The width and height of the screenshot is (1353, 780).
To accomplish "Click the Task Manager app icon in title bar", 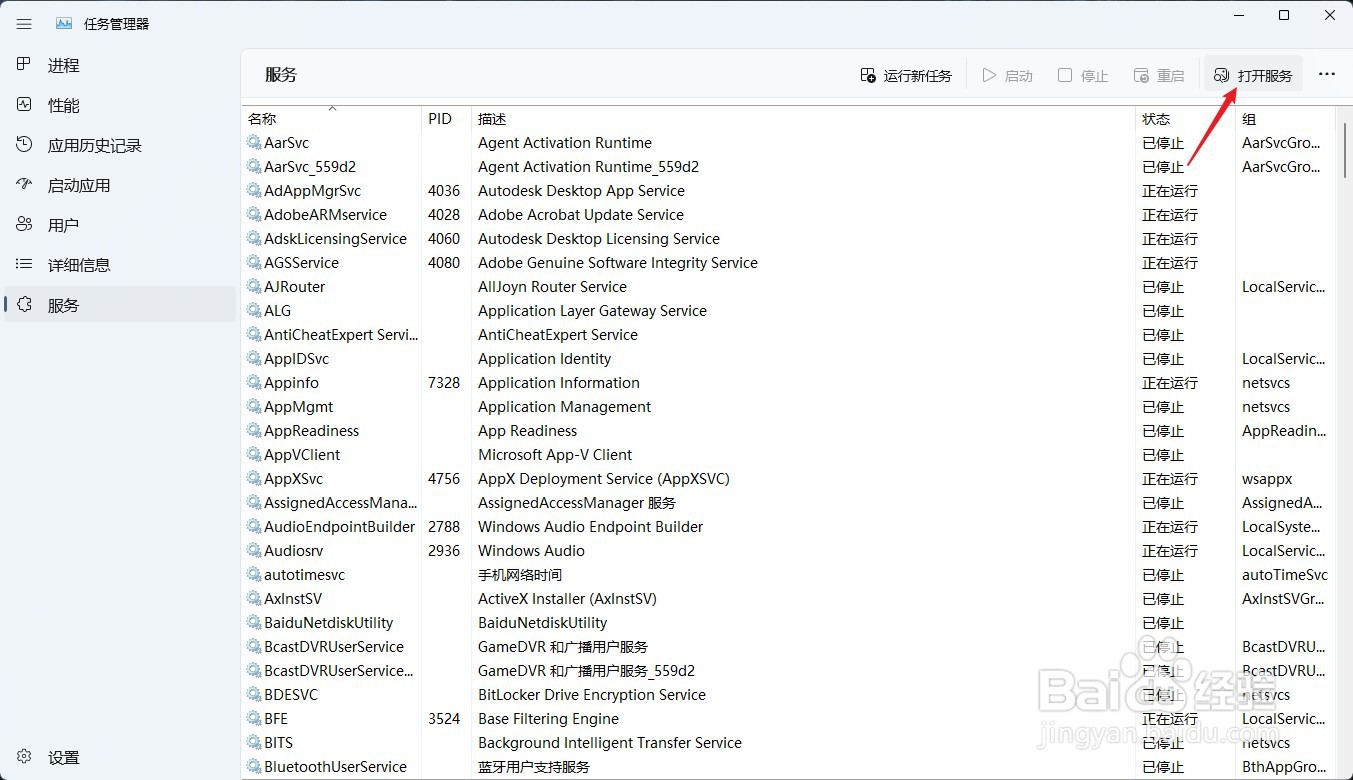I will [x=64, y=24].
